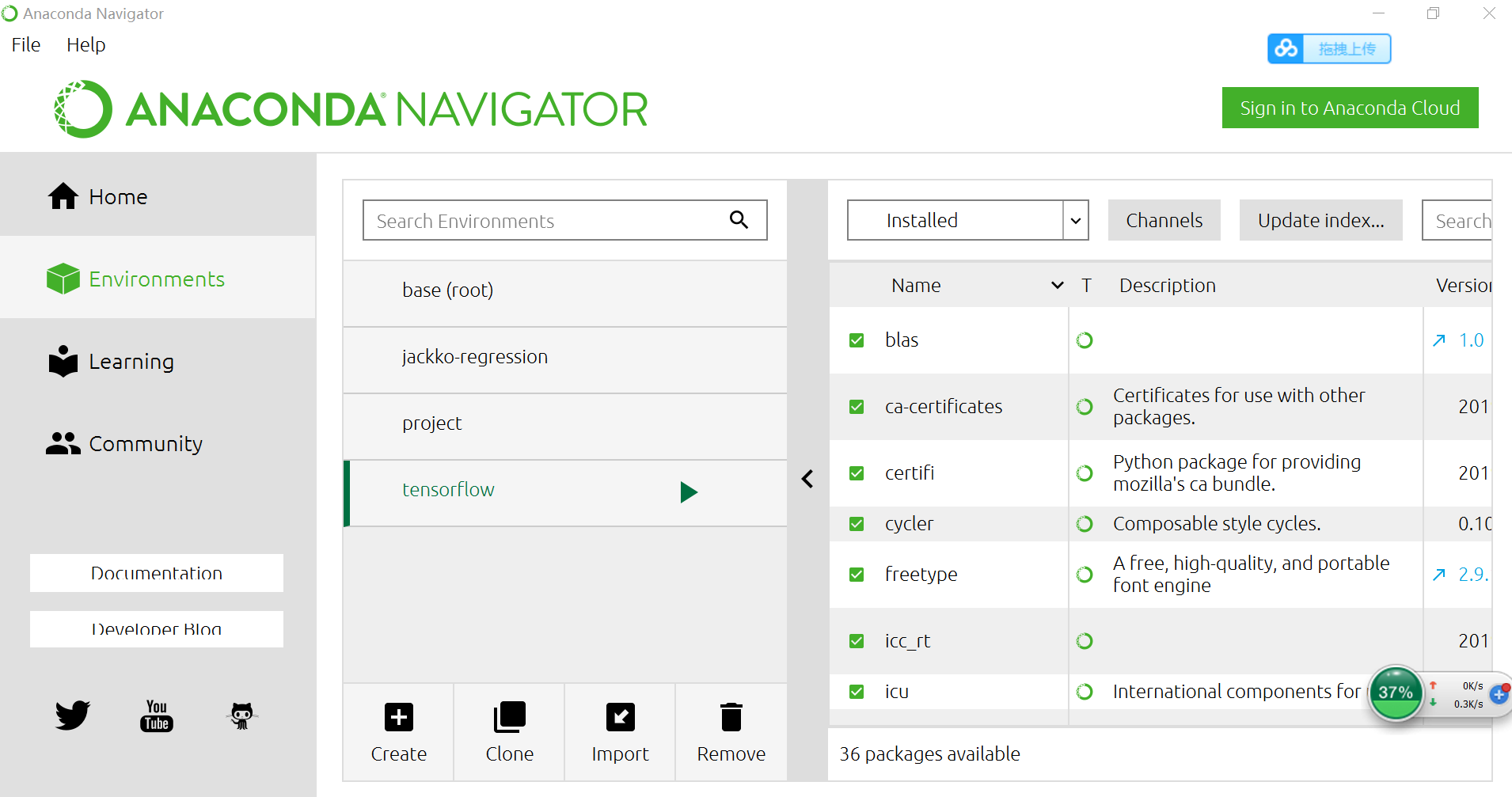Viewport: 1512px width, 797px height.
Task: Click the cloud upload widget icon
Action: [x=1286, y=48]
